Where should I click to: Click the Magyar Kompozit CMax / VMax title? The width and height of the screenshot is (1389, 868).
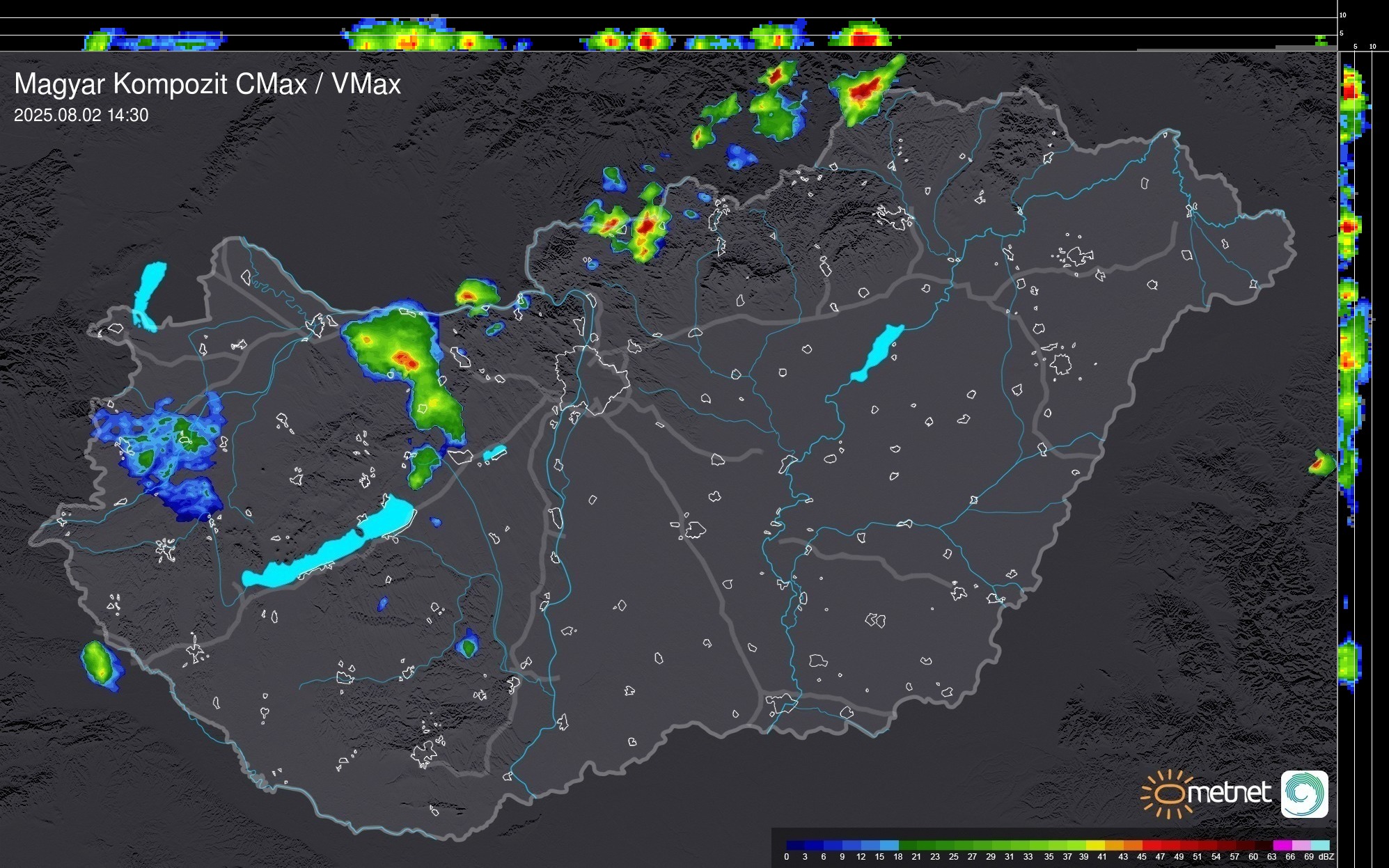point(207,84)
